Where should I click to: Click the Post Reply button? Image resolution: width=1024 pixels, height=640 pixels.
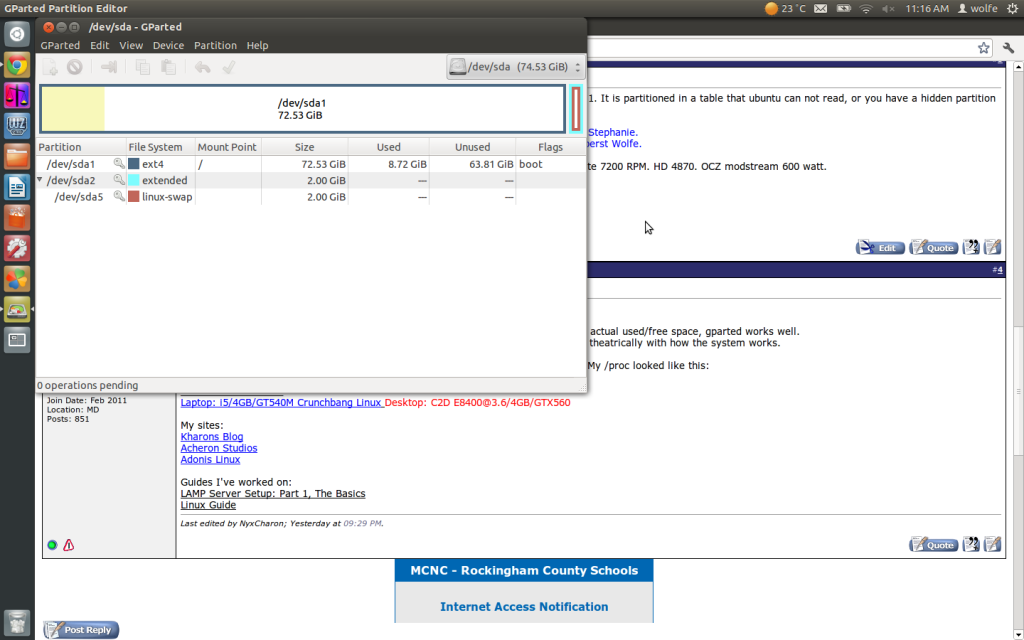[79, 629]
